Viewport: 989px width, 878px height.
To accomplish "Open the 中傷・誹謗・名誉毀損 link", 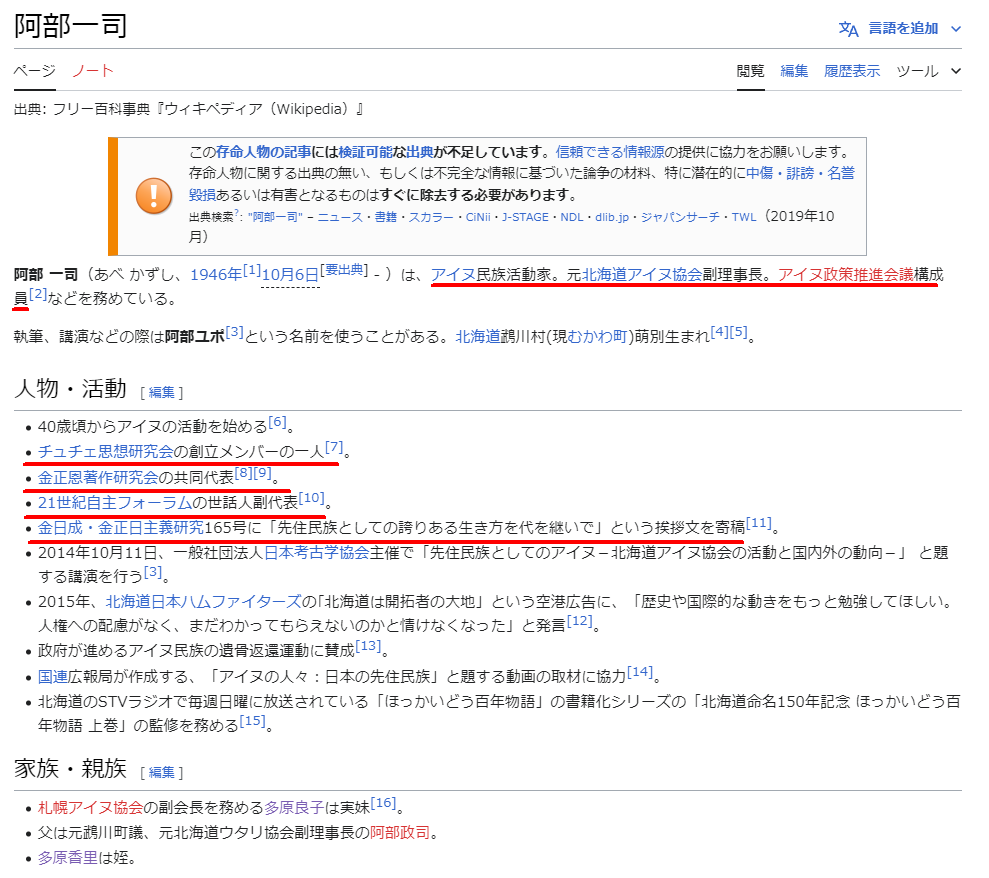I will click(800, 173).
